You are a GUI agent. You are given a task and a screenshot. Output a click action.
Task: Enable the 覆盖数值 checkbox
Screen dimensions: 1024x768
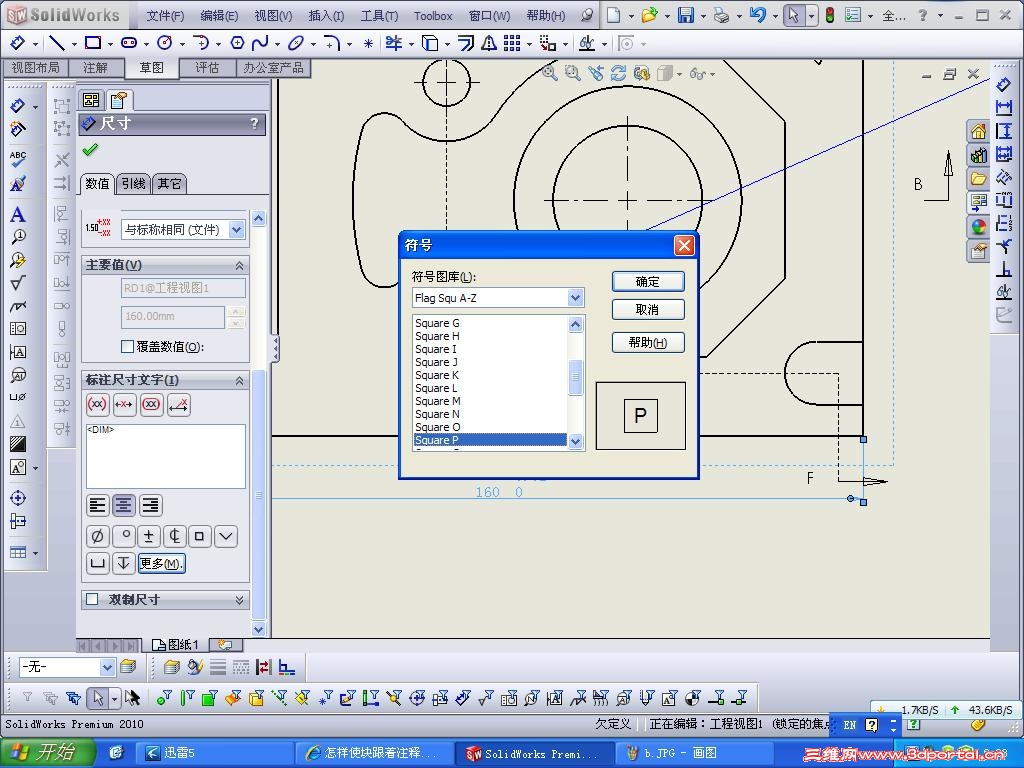click(x=127, y=347)
